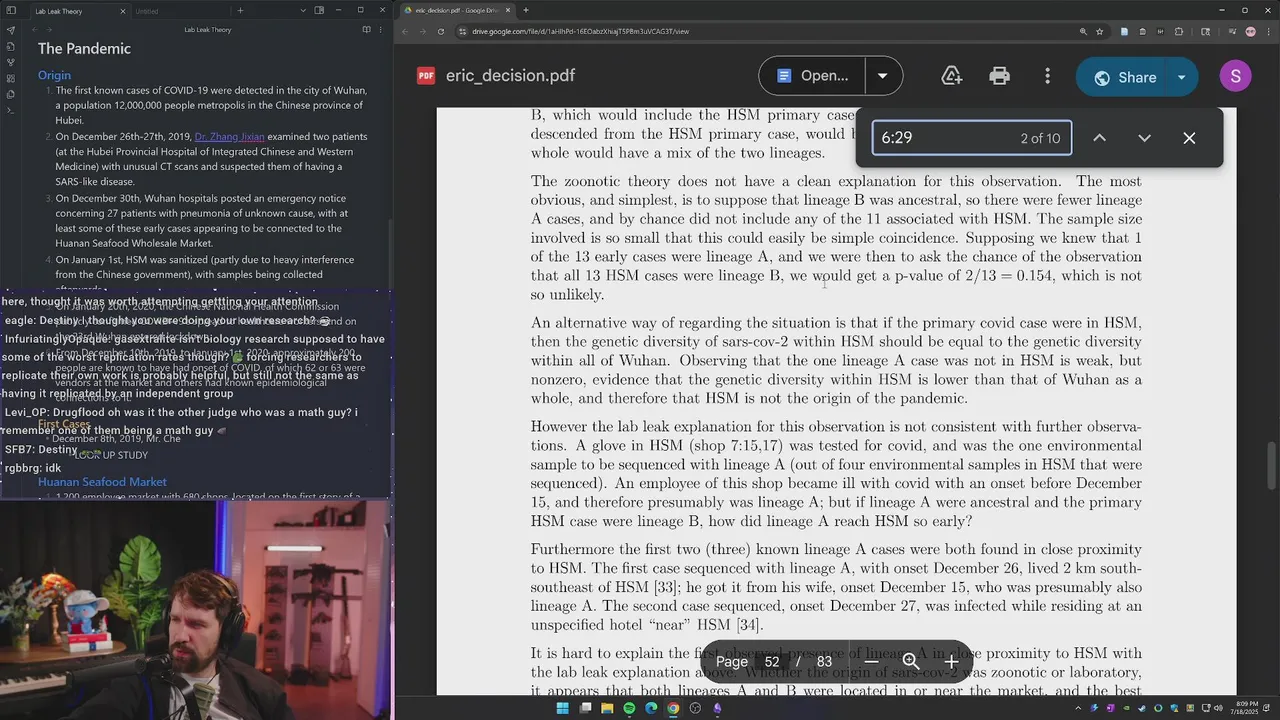Zoom out the PDF with minus button
The image size is (1280, 720).
pyautogui.click(x=871, y=661)
